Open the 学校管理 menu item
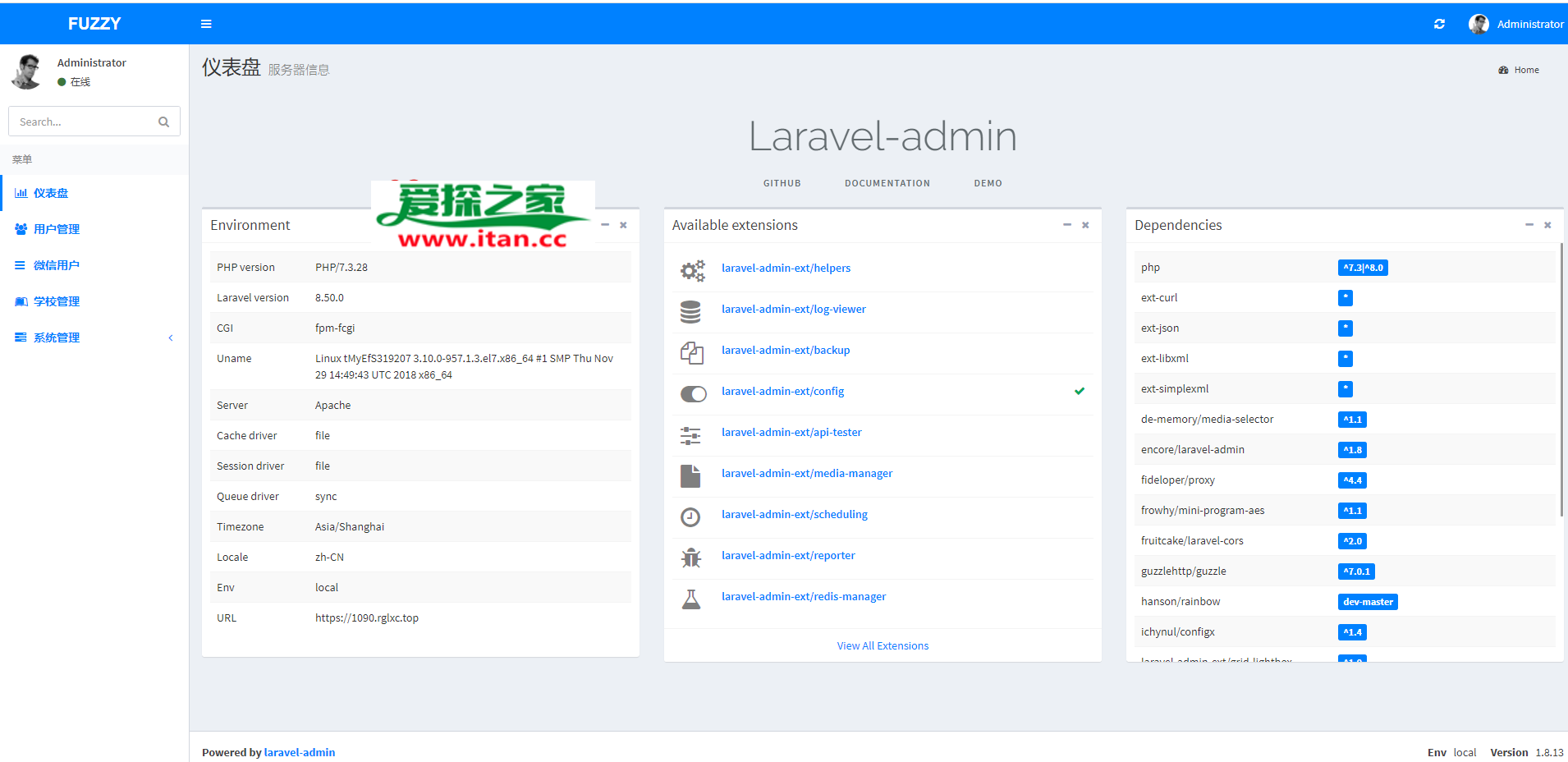Image resolution: width=1568 pixels, height=762 pixels. pos(94,301)
